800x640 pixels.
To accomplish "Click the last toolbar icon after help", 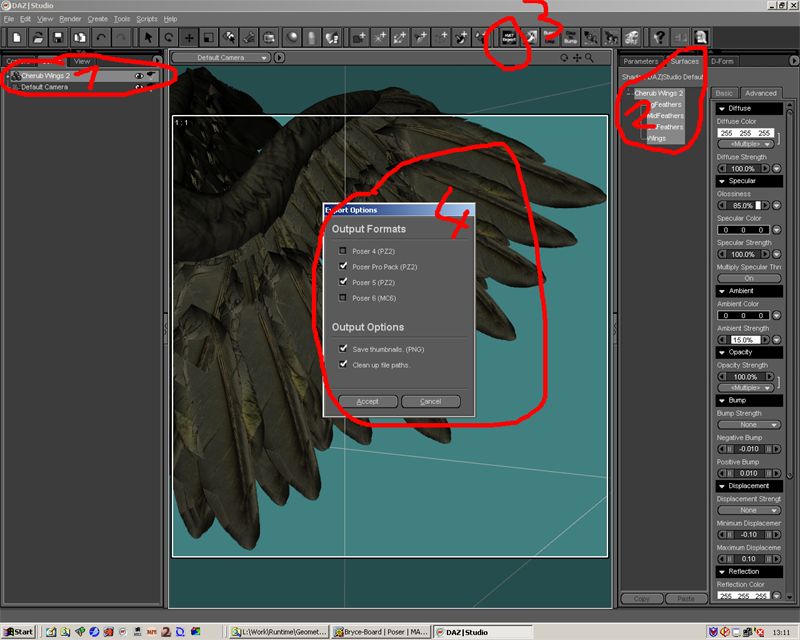I will [701, 37].
